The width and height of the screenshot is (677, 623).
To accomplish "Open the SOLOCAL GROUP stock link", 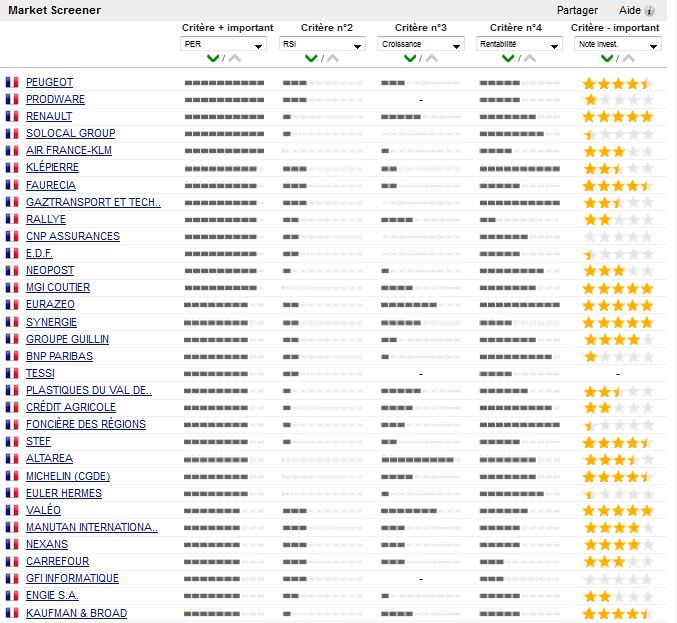I will pos(70,133).
